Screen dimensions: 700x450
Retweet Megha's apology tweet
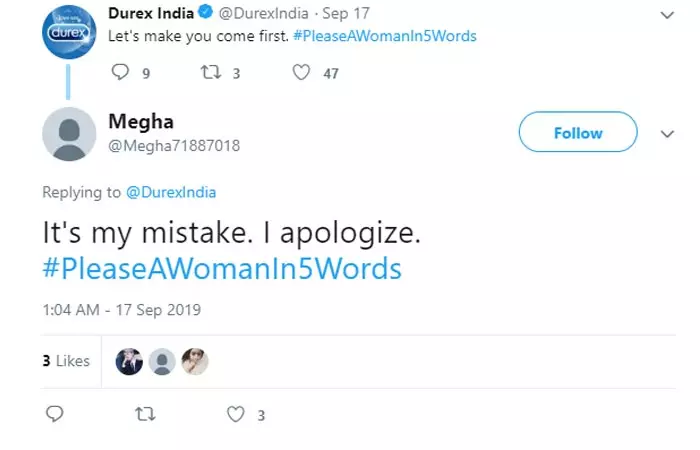[x=146, y=414]
